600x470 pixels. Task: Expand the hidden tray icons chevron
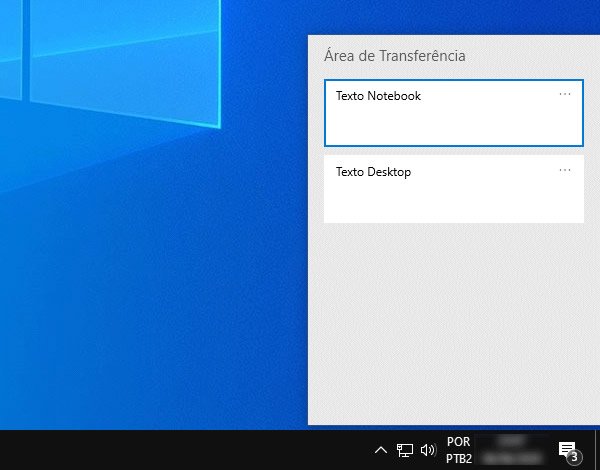point(380,450)
